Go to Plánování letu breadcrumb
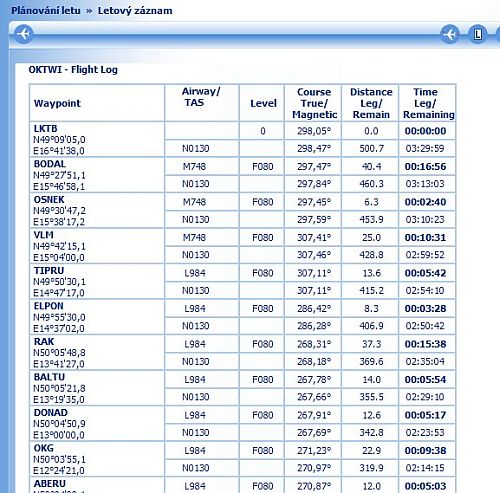Viewport: 500px width, 493px height. coord(46,11)
